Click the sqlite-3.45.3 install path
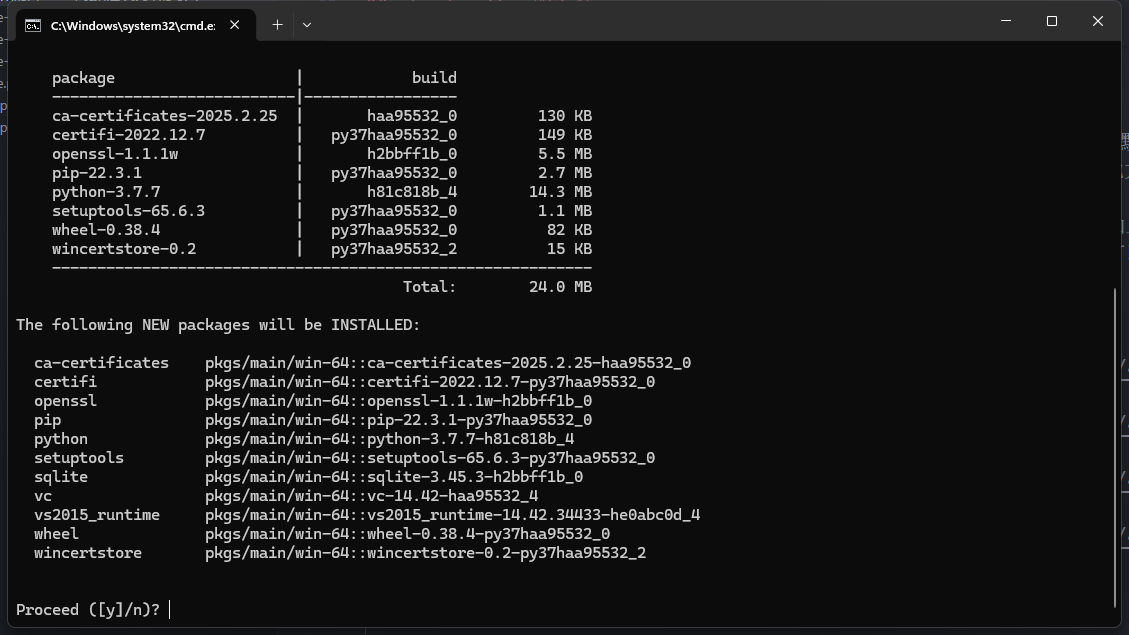 coord(394,477)
